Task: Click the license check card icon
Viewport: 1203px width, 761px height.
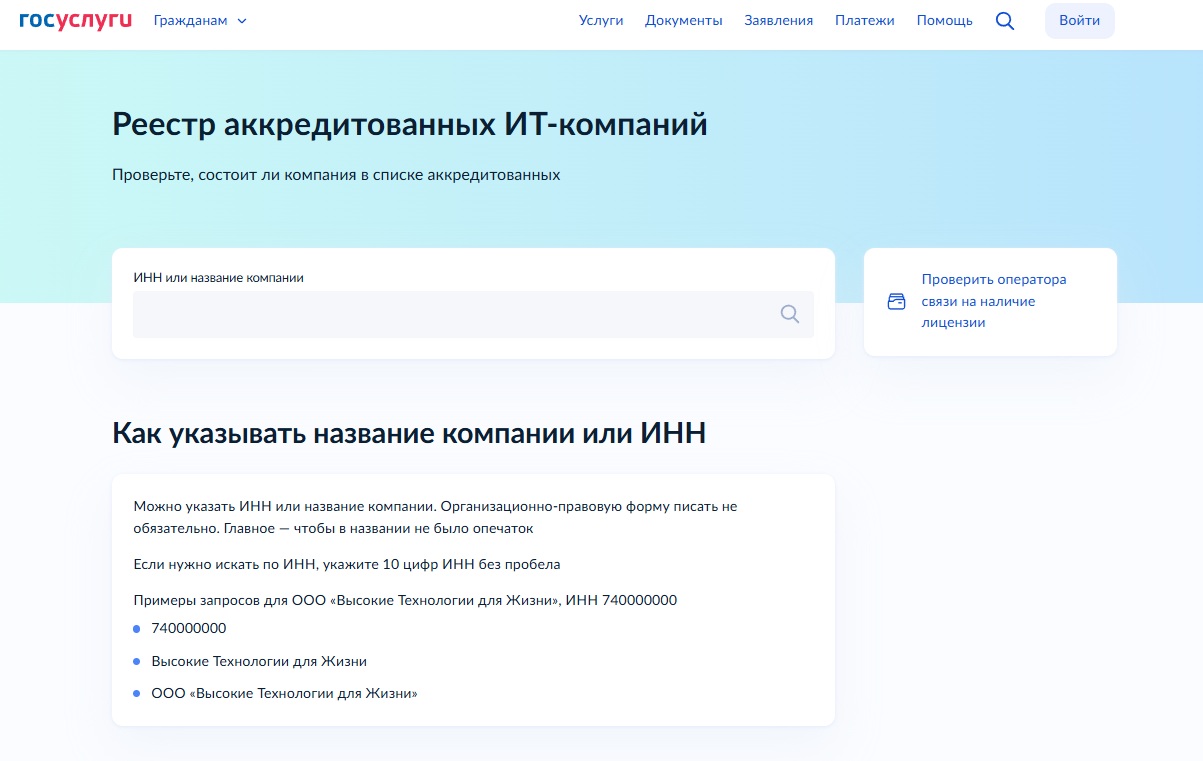Action: (x=896, y=299)
